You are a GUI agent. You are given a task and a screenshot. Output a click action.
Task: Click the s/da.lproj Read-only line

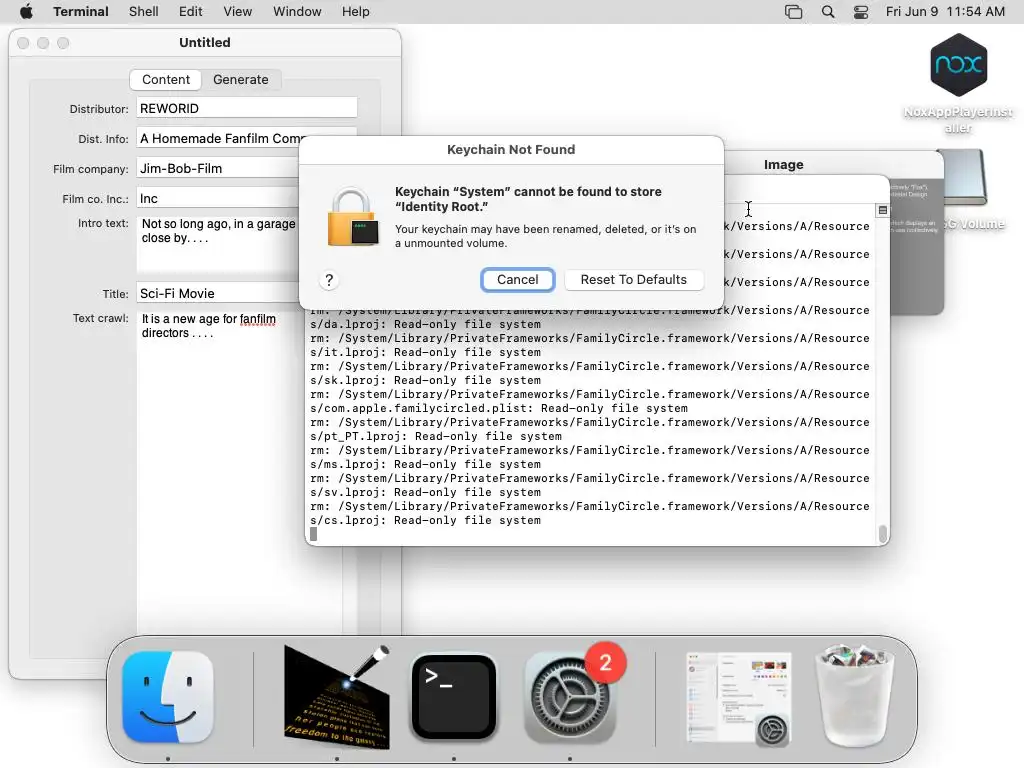click(425, 324)
